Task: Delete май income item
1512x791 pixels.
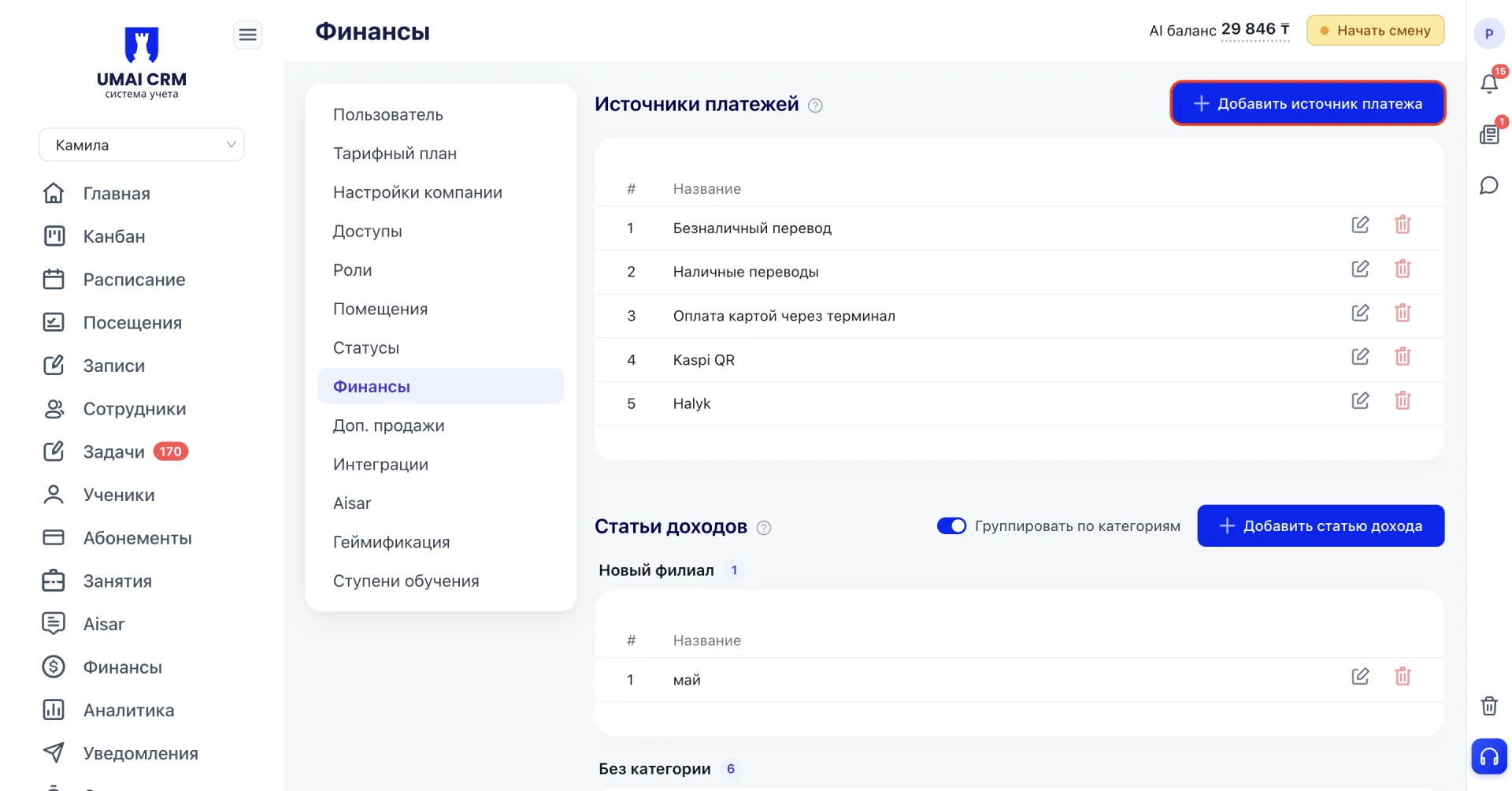Action: pos(1403,676)
